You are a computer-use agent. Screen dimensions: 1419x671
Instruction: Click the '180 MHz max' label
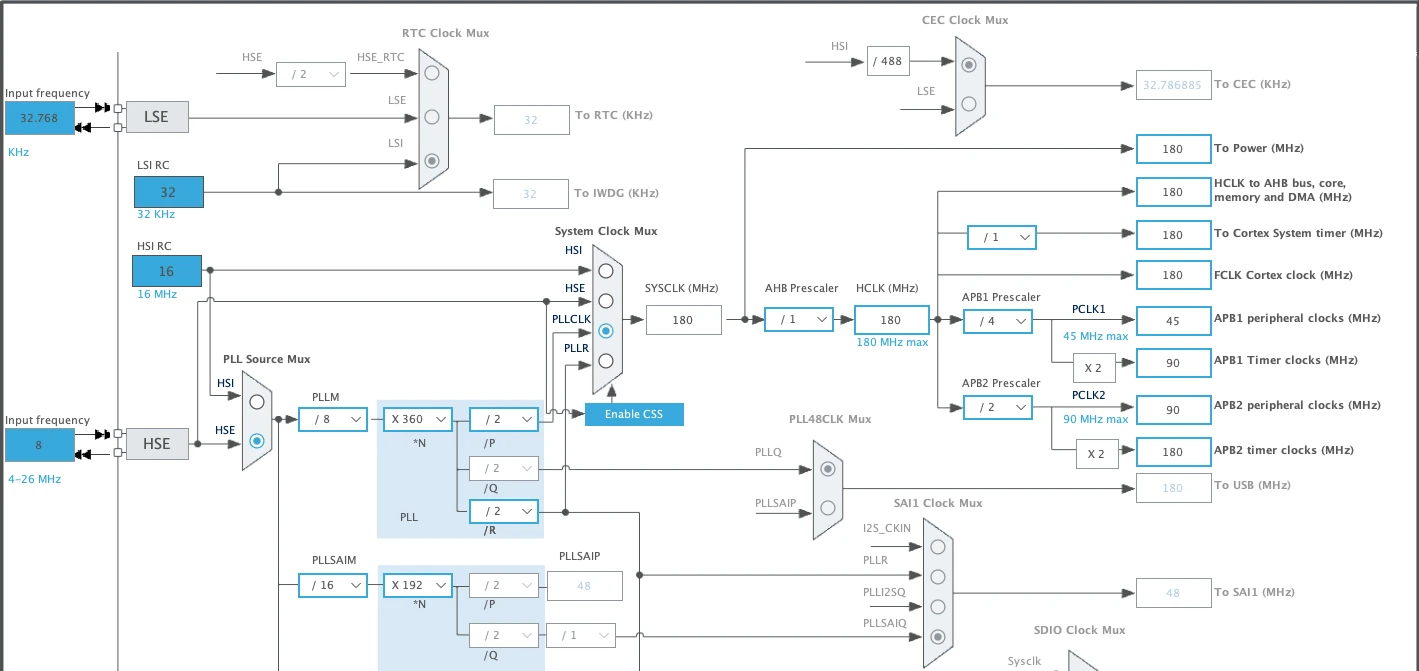[x=892, y=342]
